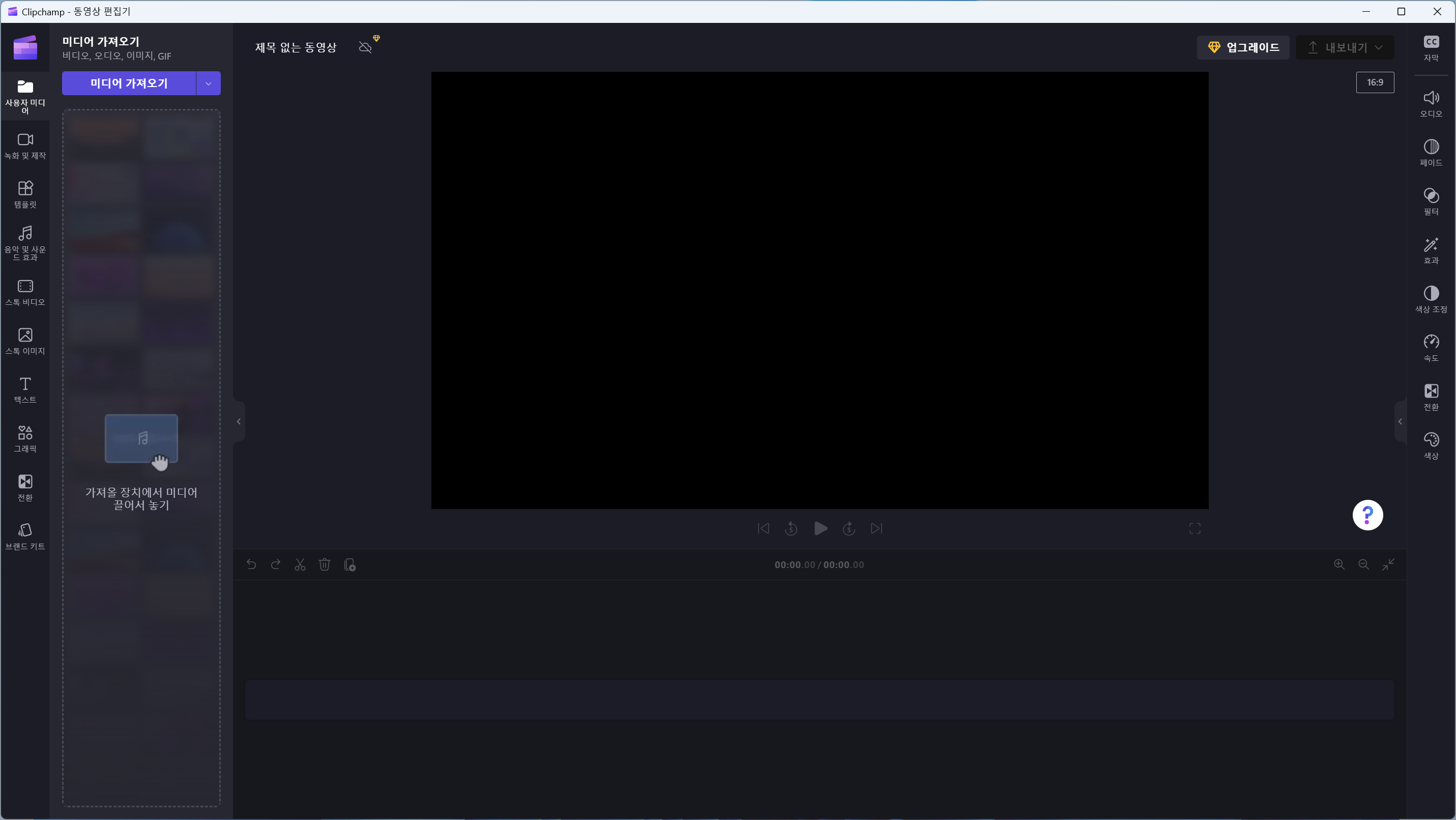Expand the import media dropdown arrow
1456x820 pixels.
coord(209,83)
